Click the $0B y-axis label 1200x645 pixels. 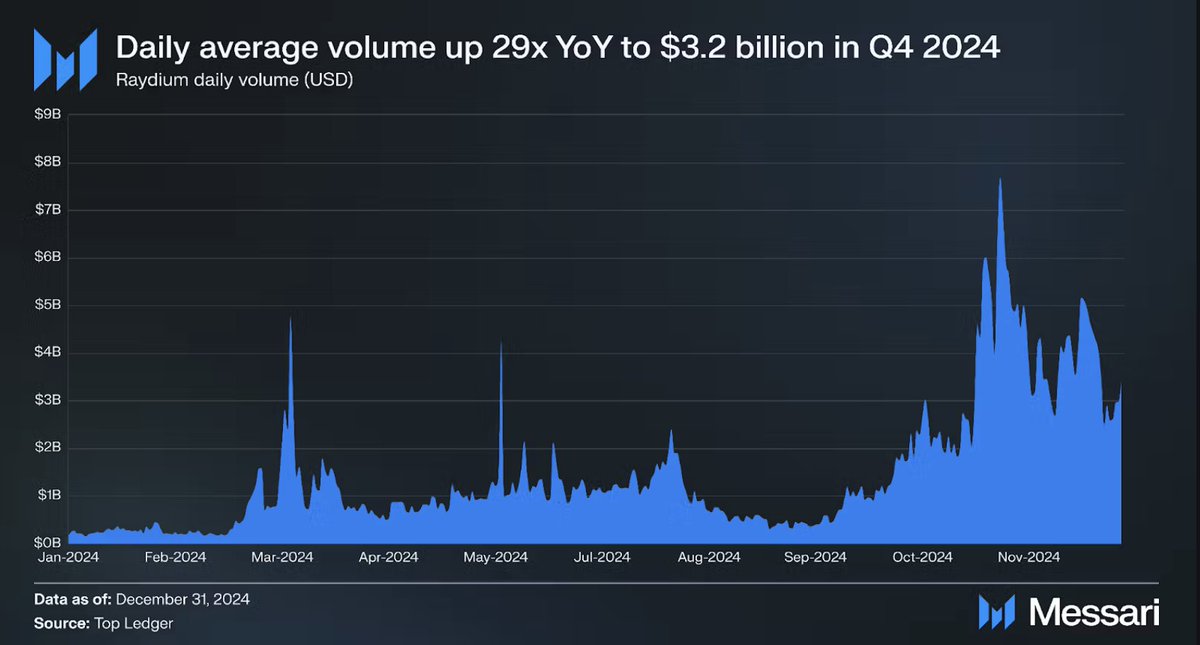click(48, 542)
